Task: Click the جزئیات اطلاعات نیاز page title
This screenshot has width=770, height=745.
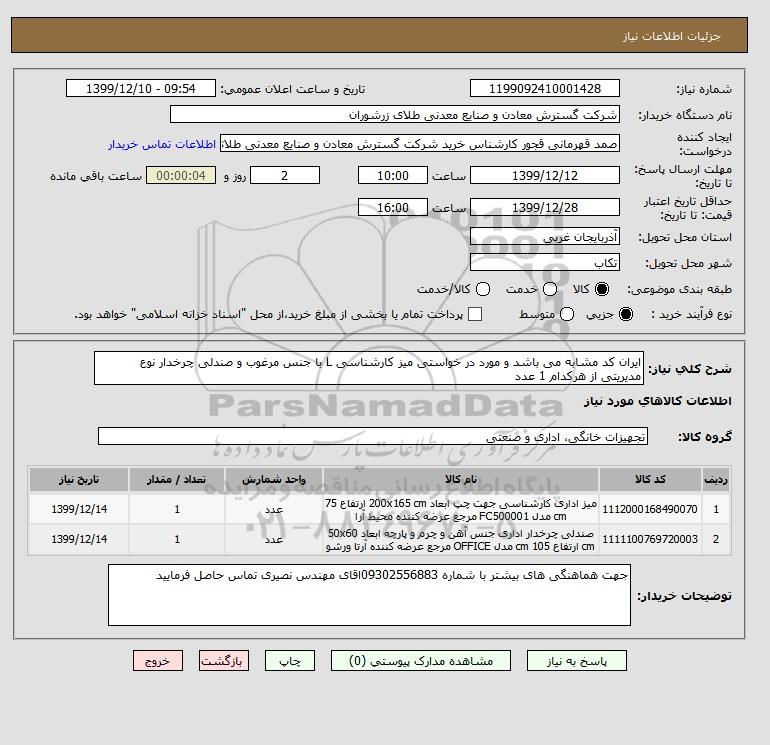Action: tap(671, 36)
